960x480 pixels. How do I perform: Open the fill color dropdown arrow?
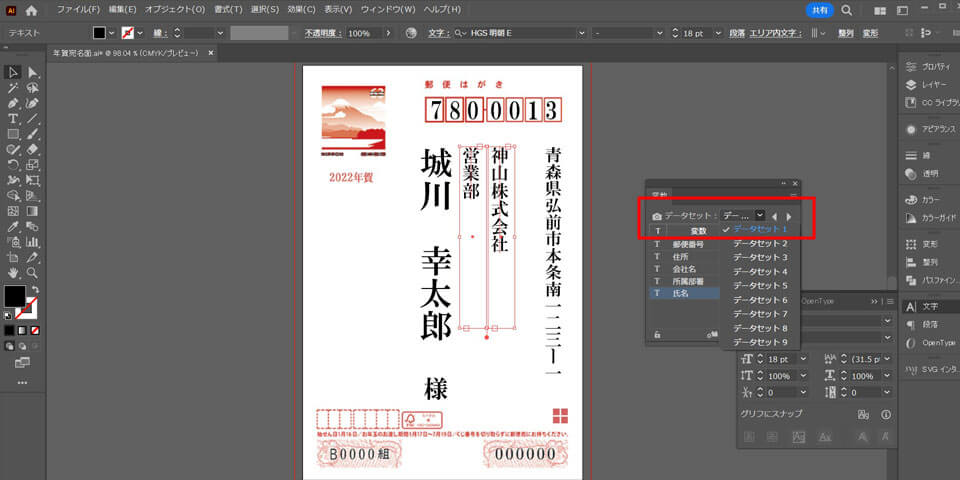pos(111,33)
